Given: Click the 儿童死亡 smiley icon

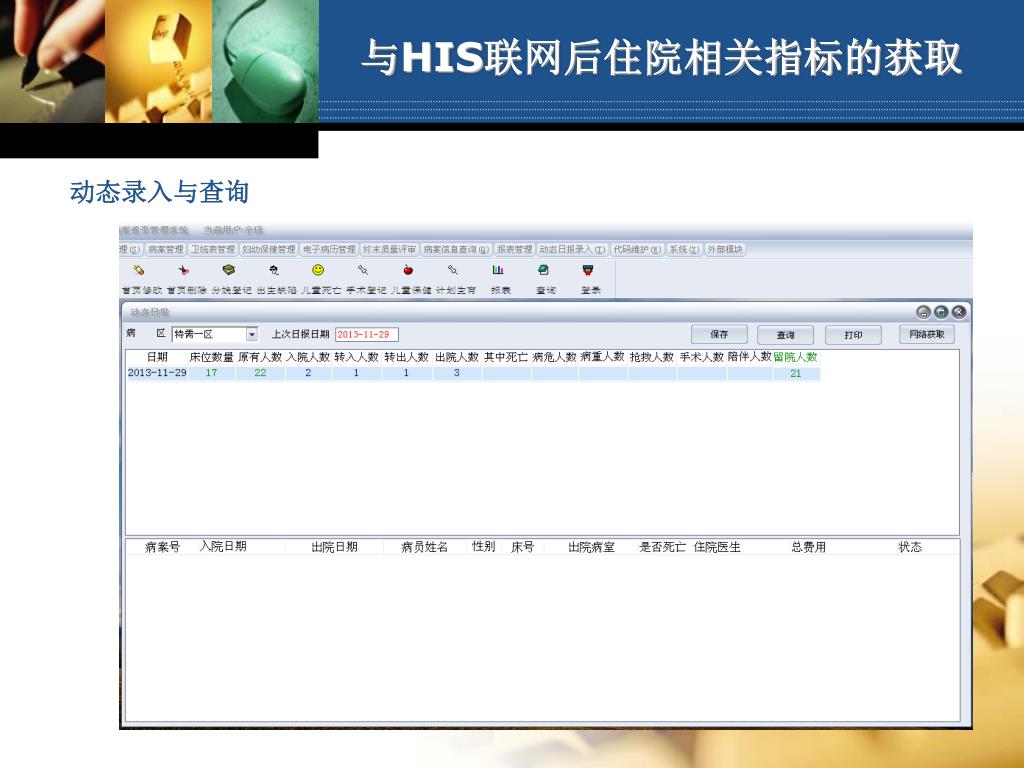Looking at the screenshot, I should pyautogui.click(x=318, y=271).
